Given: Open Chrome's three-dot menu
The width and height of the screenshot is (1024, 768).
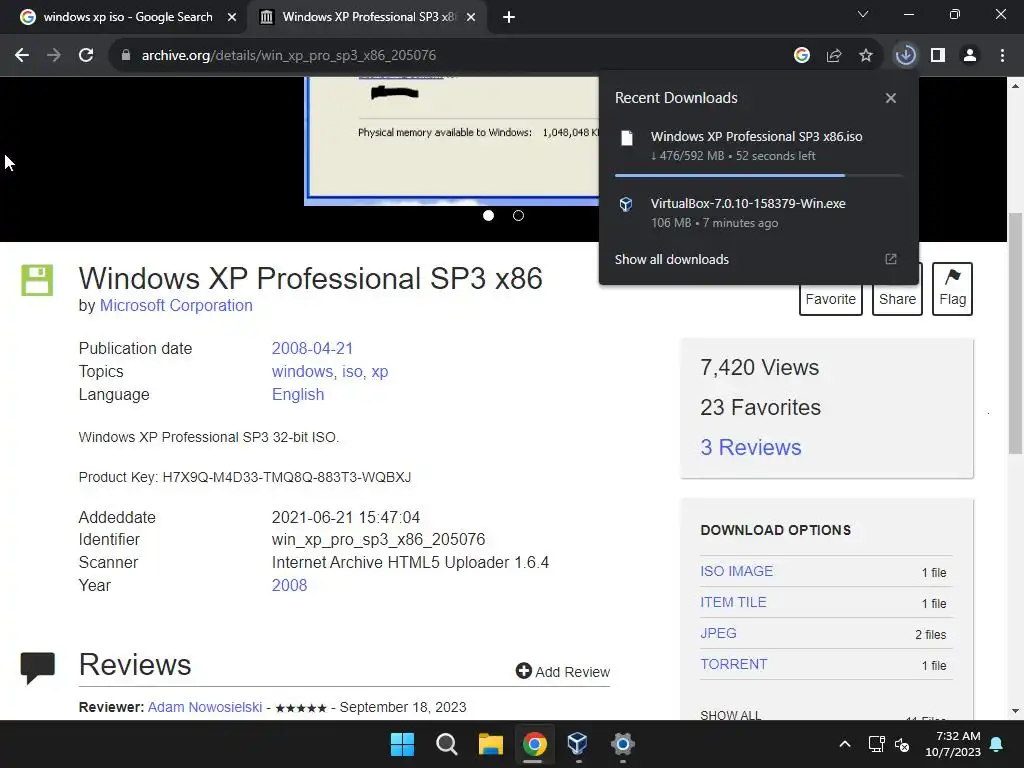Looking at the screenshot, I should pos(1002,56).
